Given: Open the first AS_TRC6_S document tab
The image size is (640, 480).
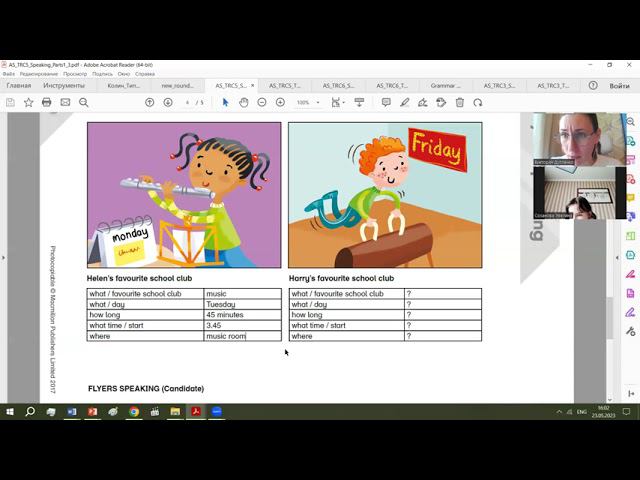Looking at the screenshot, I should point(338,86).
